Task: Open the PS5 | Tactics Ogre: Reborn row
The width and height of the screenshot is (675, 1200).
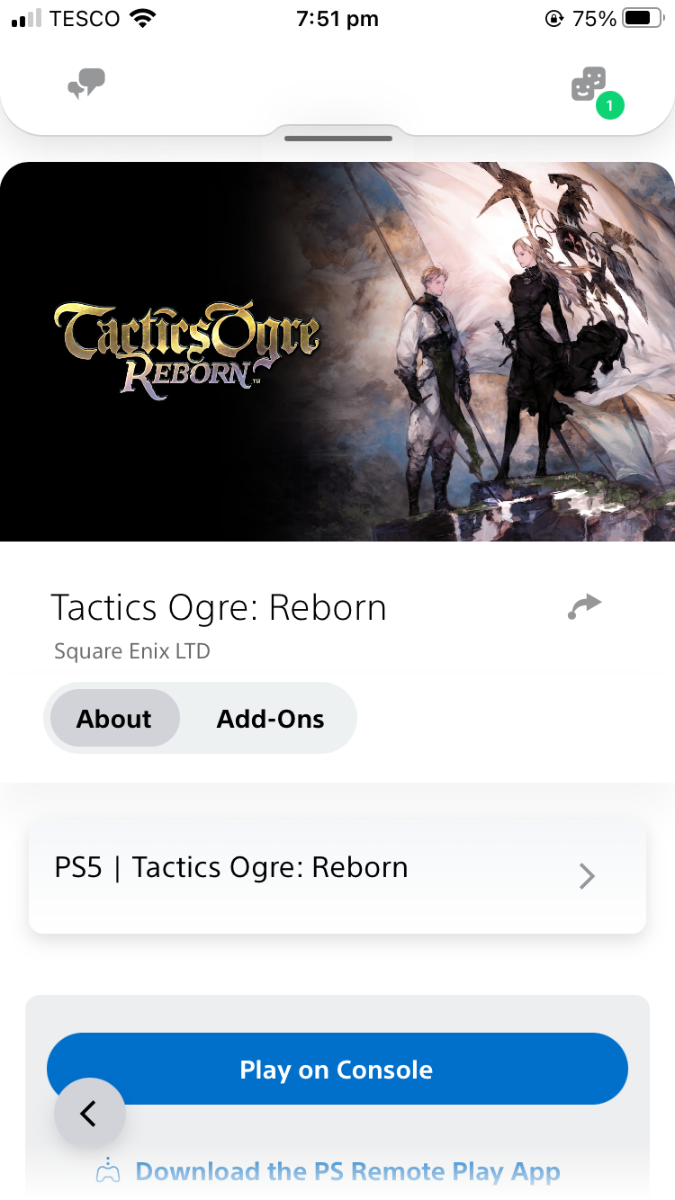Action: 337,877
